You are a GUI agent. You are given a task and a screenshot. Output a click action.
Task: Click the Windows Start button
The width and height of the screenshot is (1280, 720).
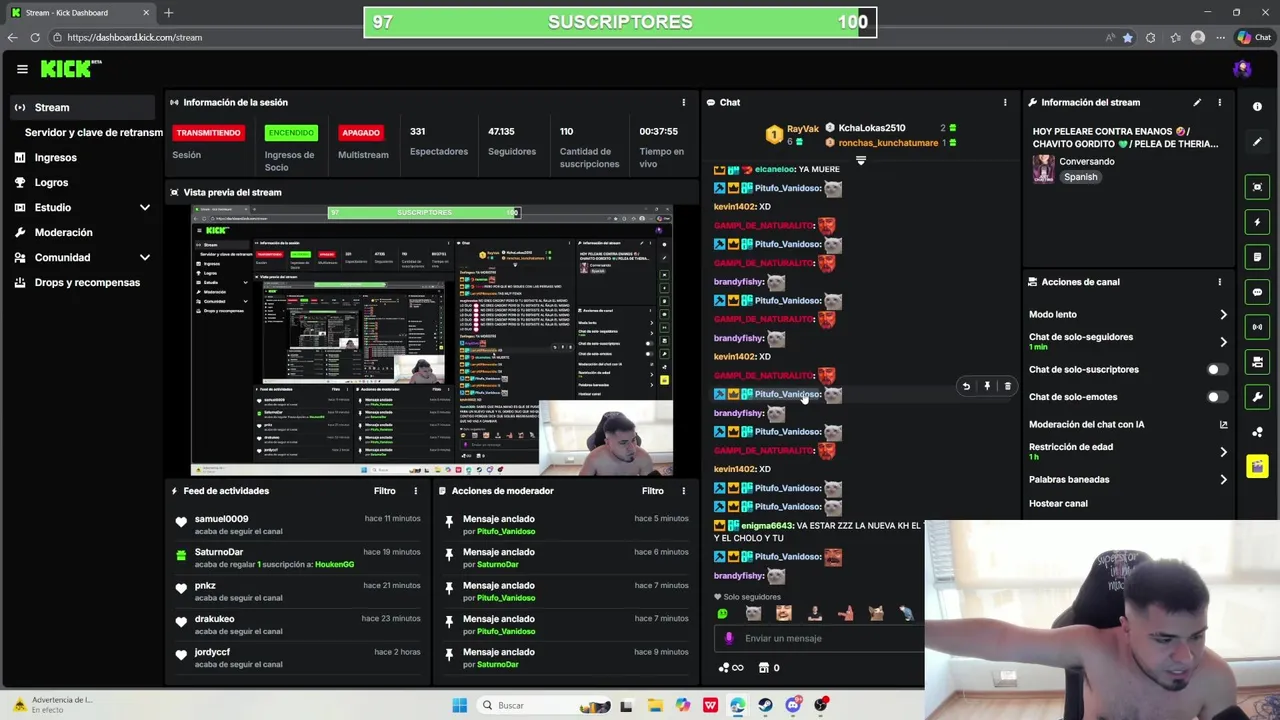pyautogui.click(x=459, y=705)
